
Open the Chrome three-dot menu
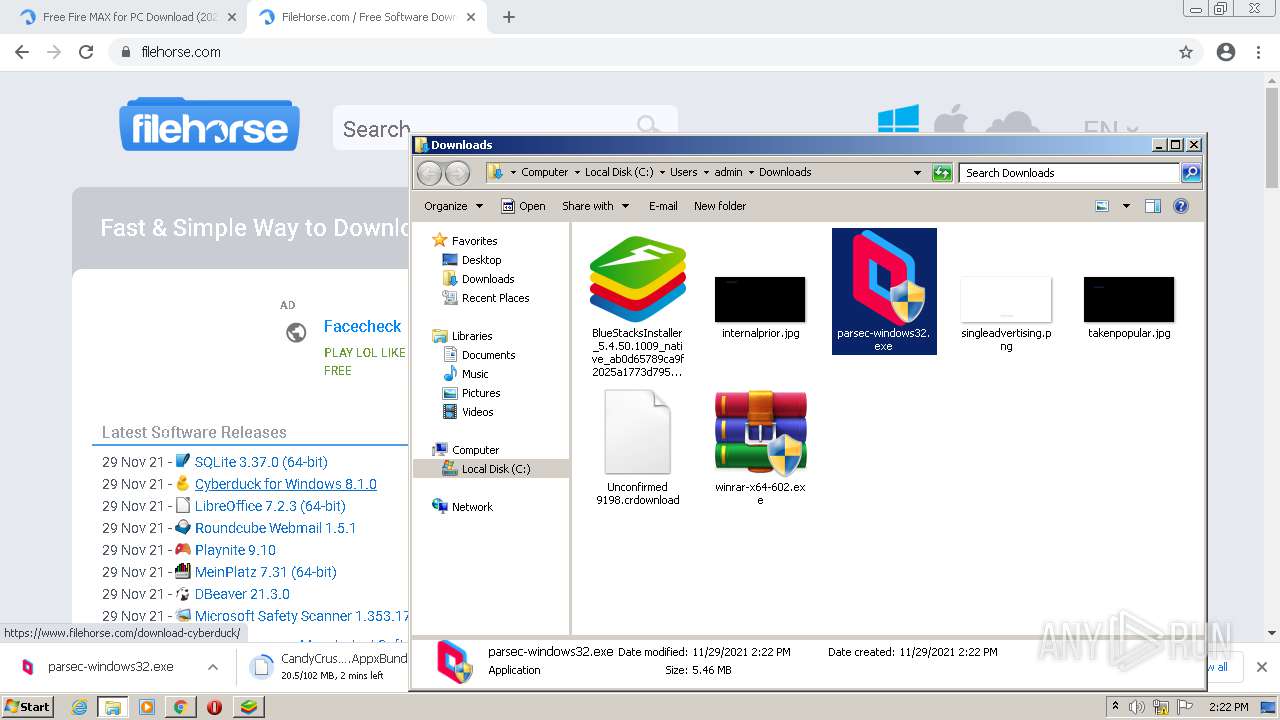1258,52
